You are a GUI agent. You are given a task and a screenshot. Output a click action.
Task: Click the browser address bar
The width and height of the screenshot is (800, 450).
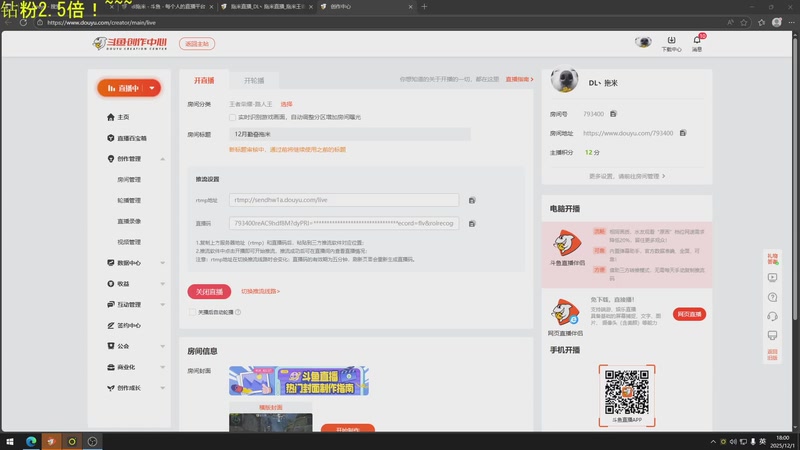tap(378, 22)
